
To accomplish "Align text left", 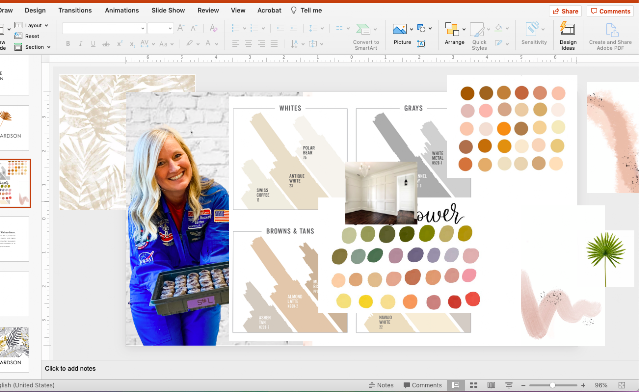I will tap(235, 44).
